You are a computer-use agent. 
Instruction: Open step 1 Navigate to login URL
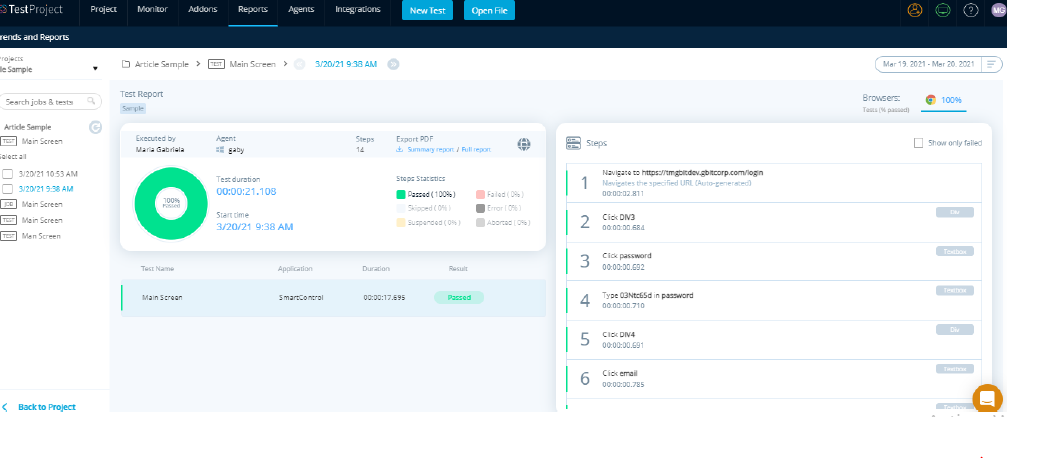pos(774,183)
